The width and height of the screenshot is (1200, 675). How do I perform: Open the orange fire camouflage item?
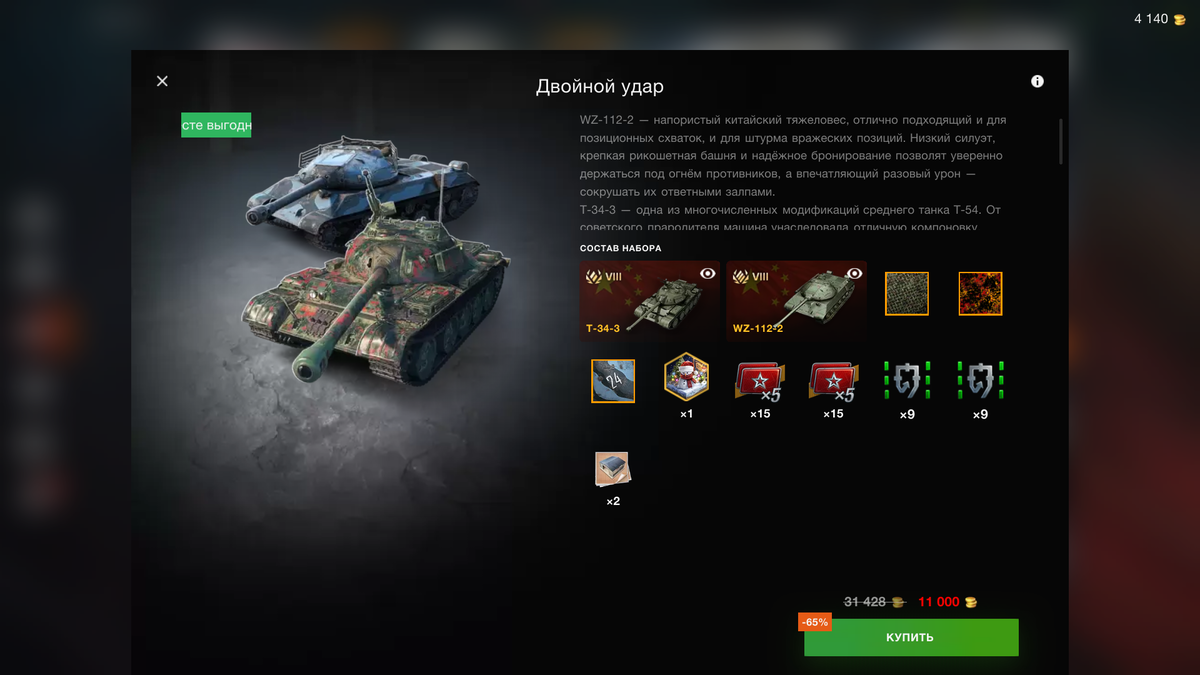coord(980,294)
